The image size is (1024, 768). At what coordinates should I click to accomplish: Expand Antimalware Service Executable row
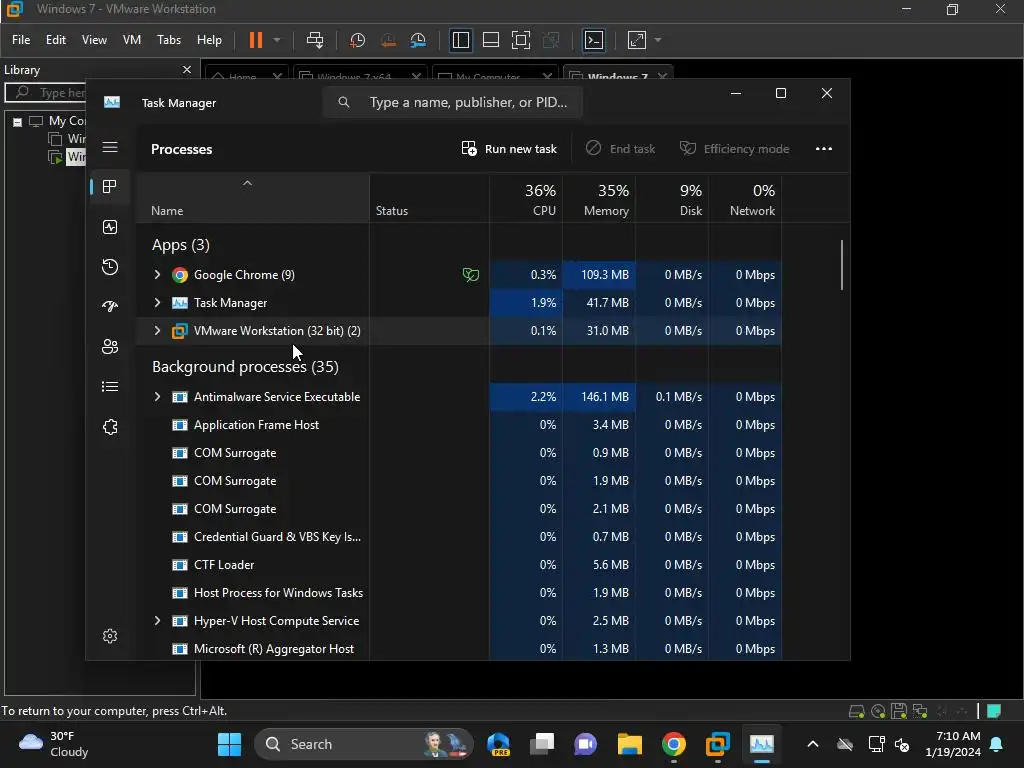click(157, 397)
